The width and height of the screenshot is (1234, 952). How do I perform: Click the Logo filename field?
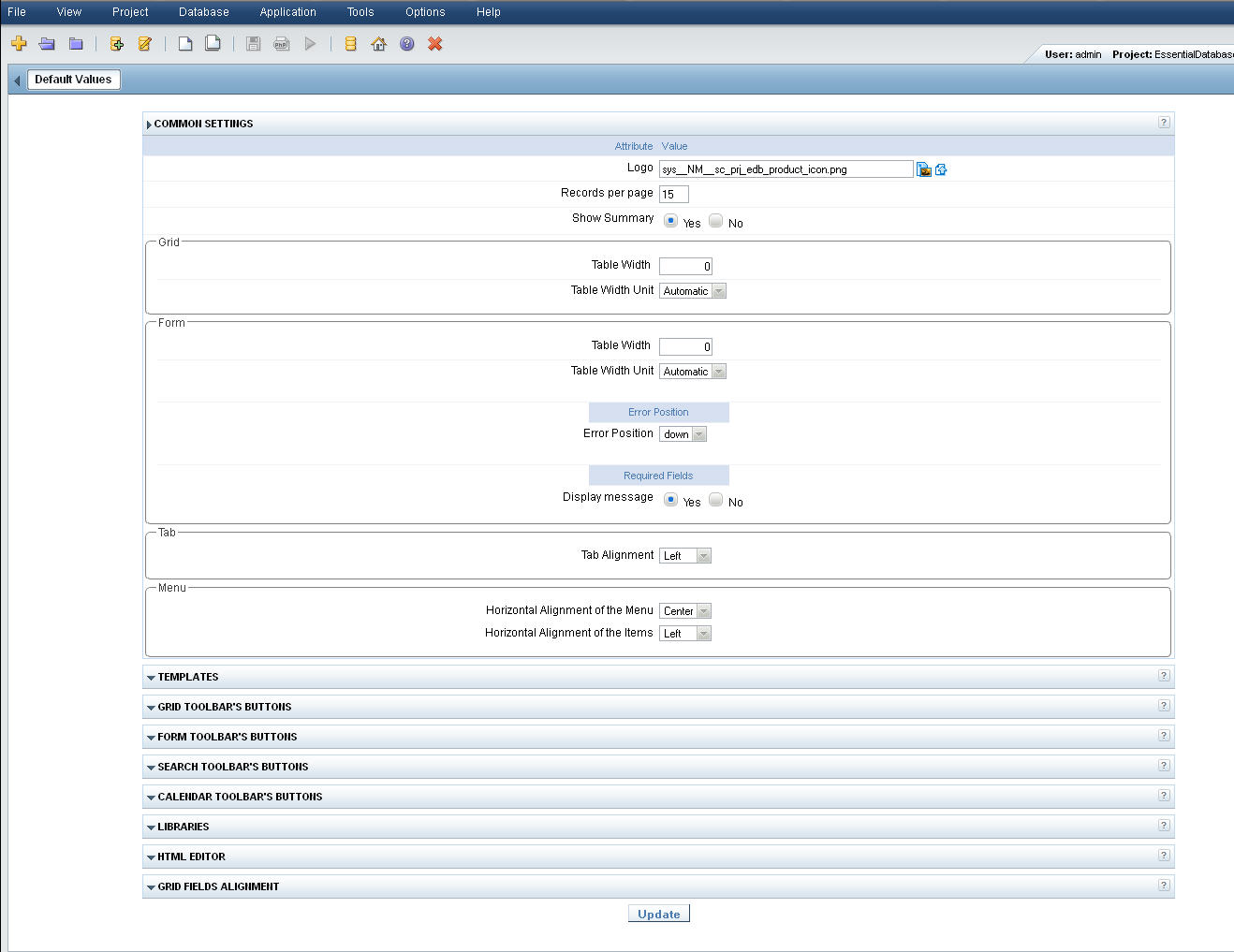click(786, 169)
